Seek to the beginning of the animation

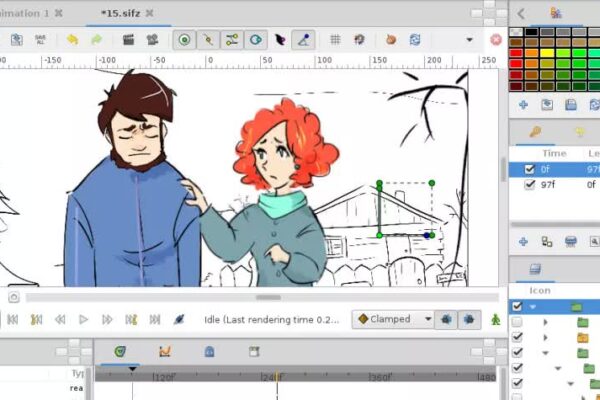[x=13, y=319]
